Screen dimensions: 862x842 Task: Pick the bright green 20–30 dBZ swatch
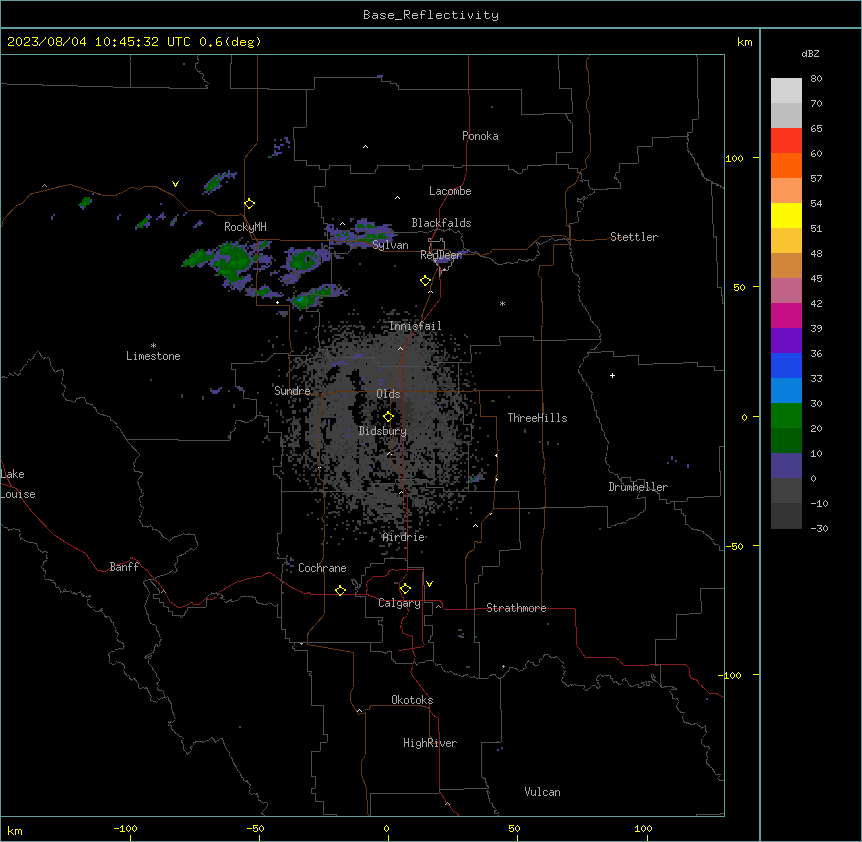point(786,416)
